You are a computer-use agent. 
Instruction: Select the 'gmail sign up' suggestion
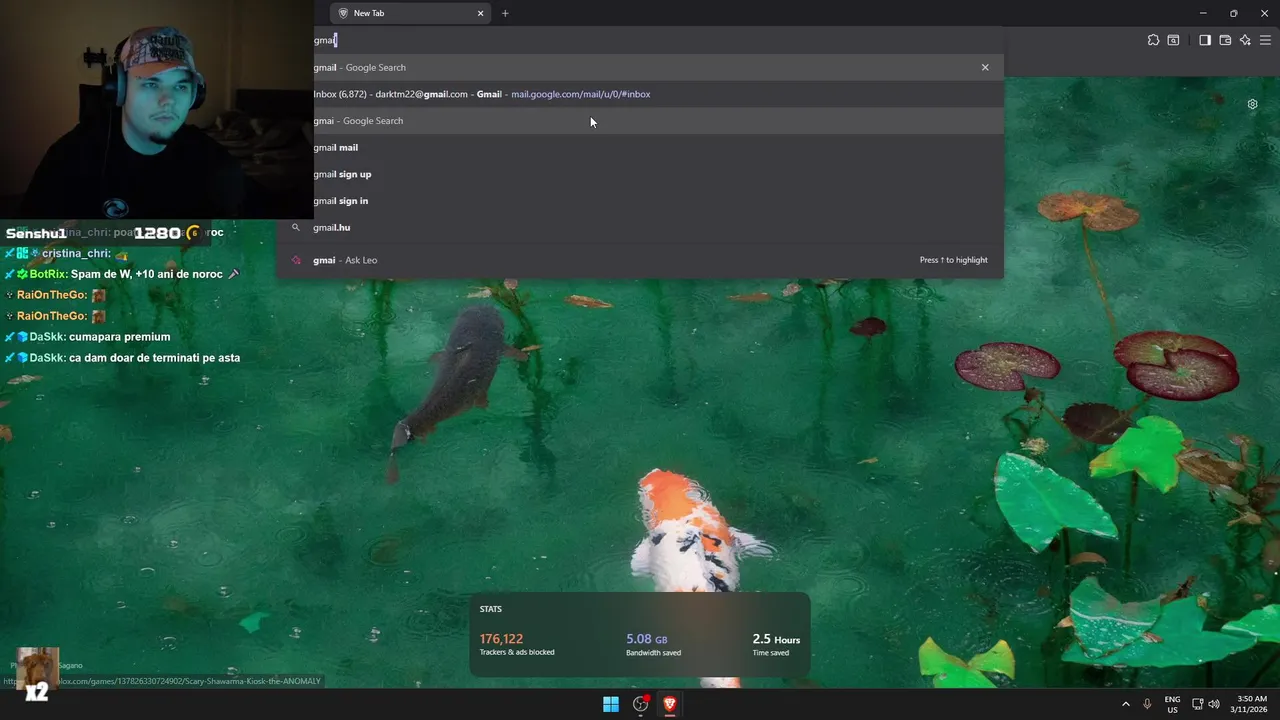(640, 174)
